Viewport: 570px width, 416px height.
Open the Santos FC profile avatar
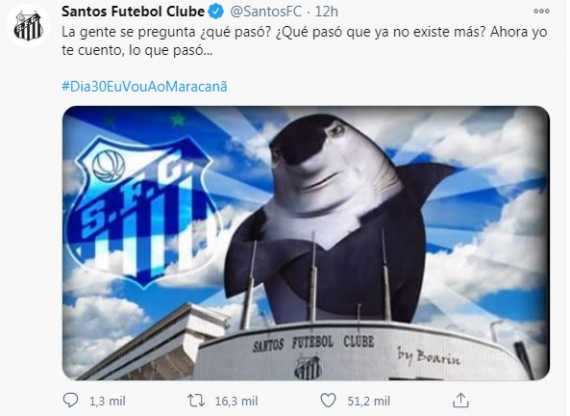(x=28, y=27)
